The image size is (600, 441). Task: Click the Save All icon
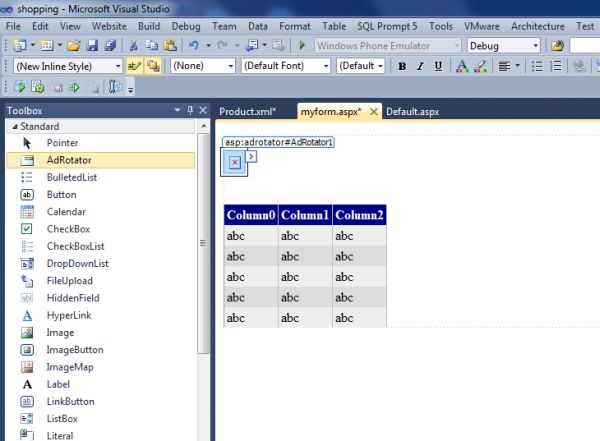pos(110,46)
